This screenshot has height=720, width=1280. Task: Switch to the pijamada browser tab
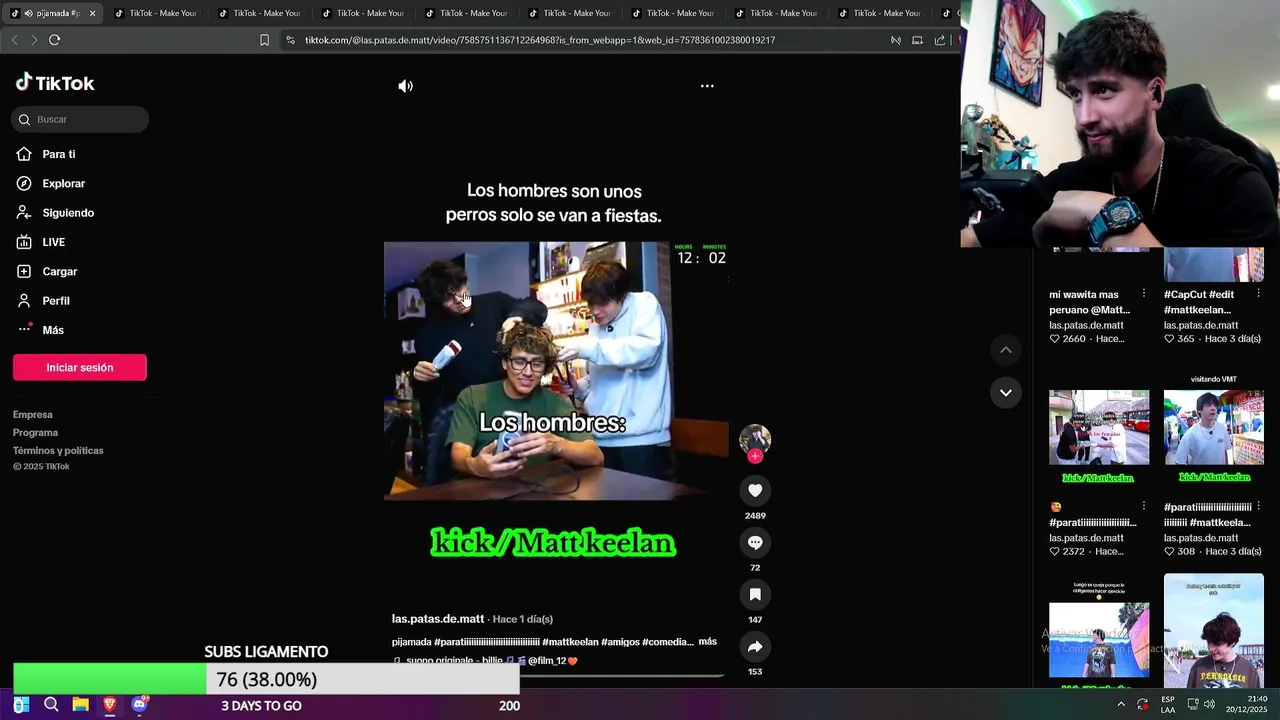coord(52,13)
